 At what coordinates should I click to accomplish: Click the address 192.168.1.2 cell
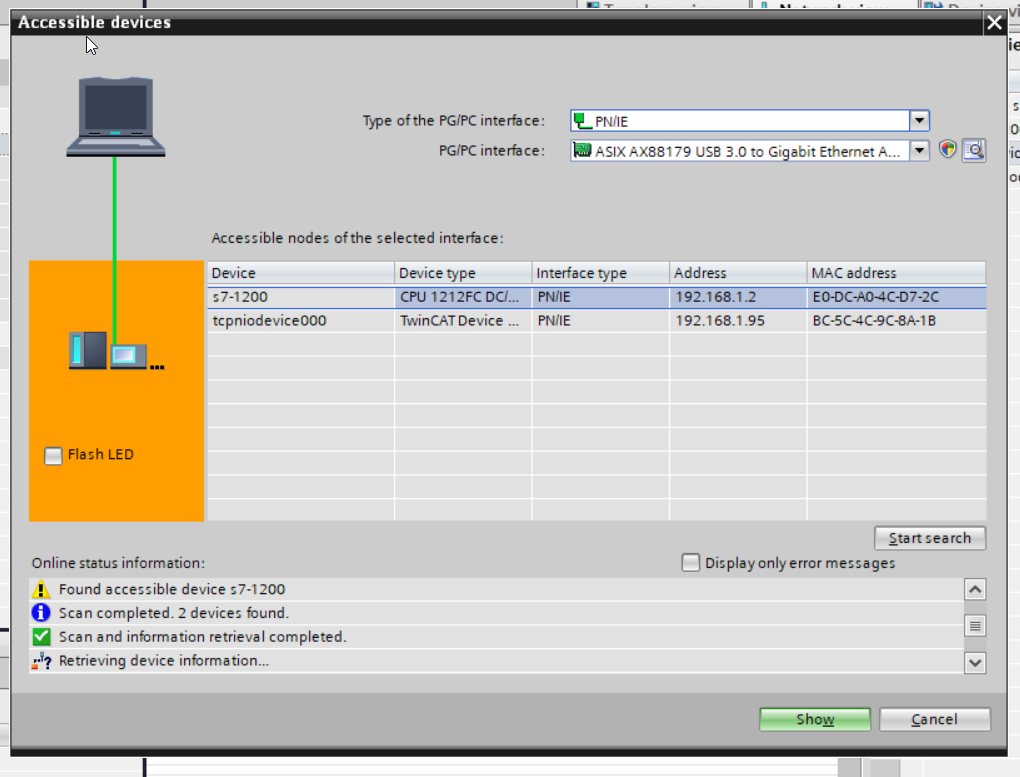(x=738, y=297)
